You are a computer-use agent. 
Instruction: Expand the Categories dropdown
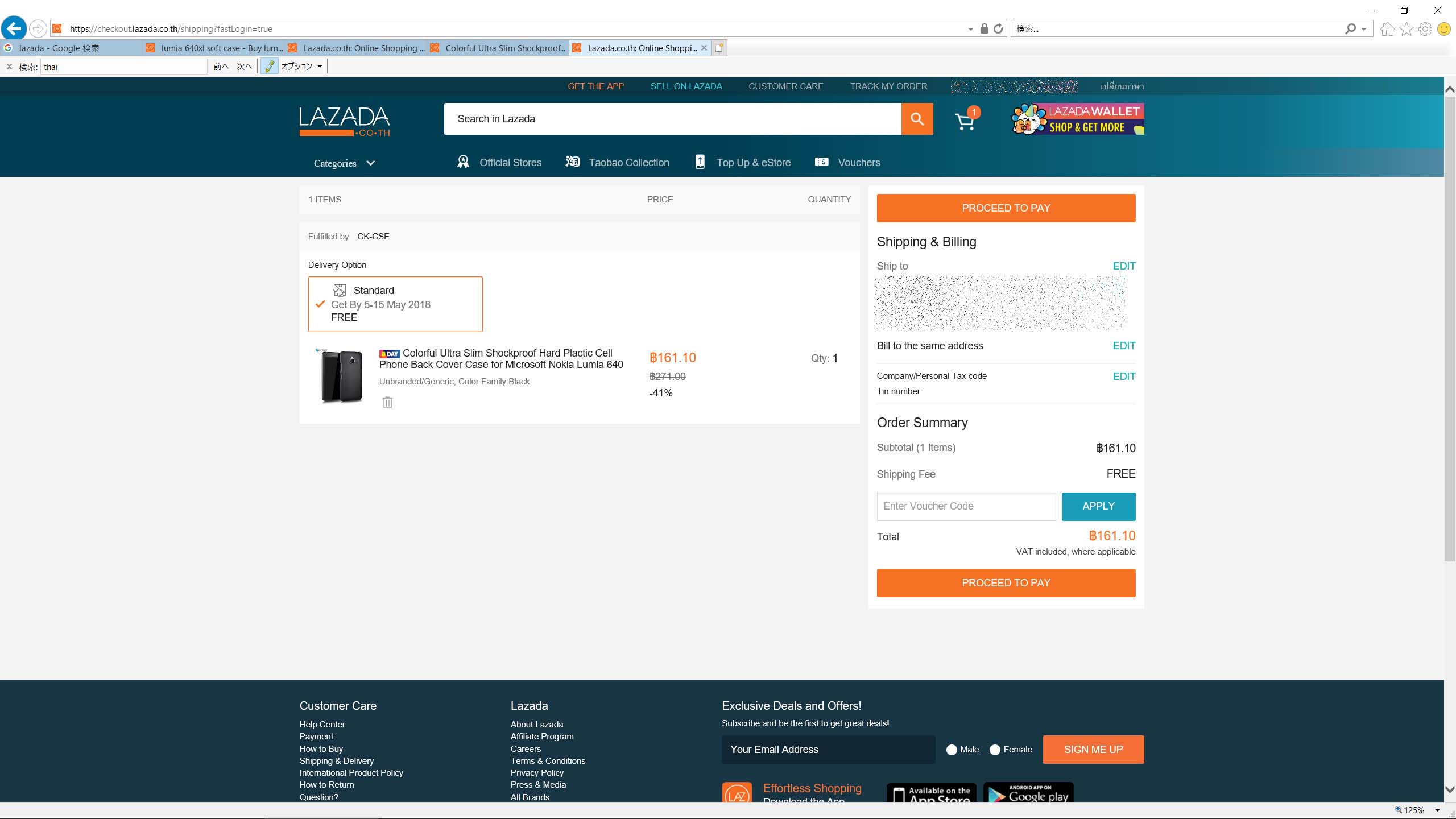point(344,163)
